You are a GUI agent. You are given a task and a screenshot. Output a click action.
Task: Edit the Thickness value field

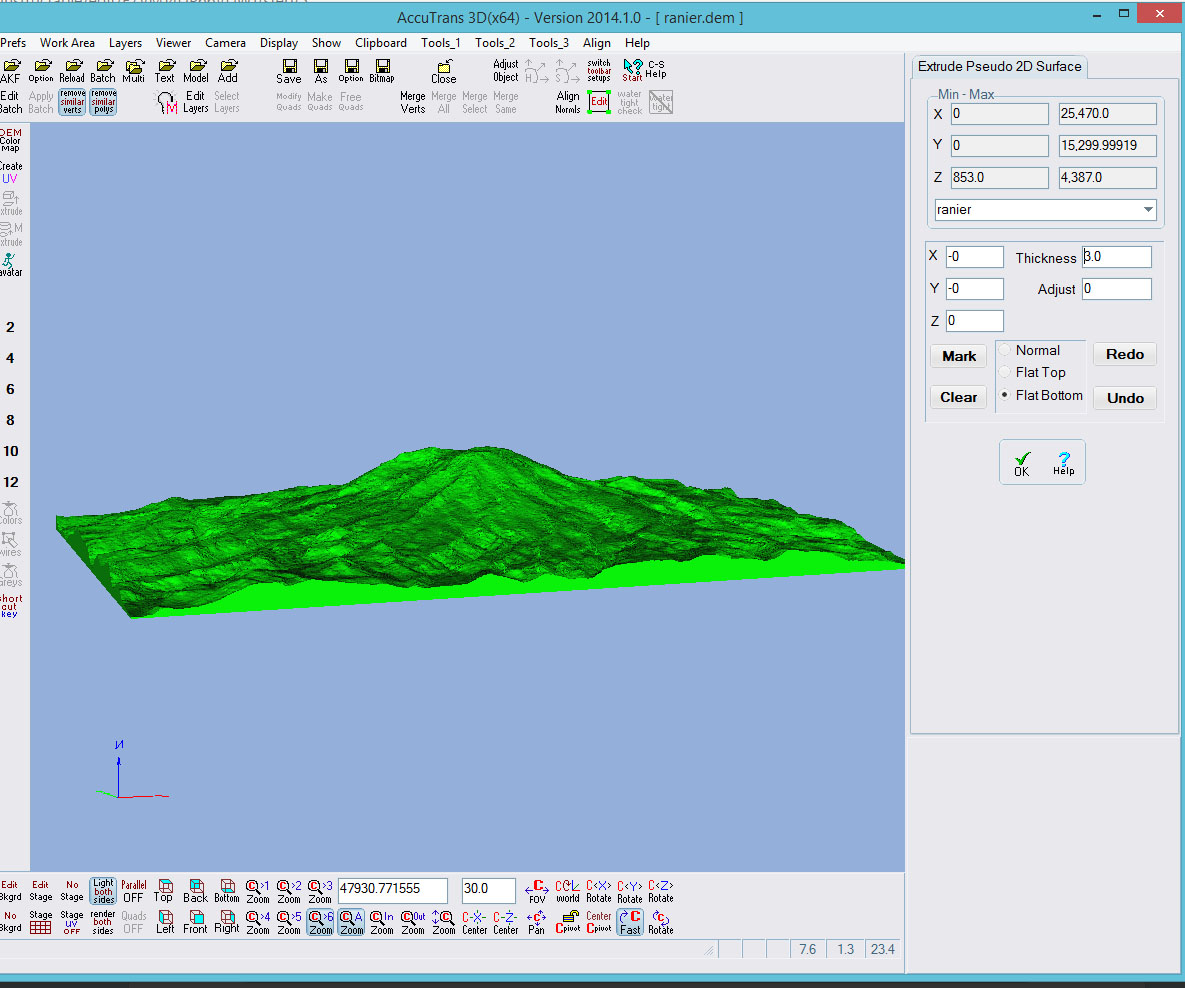[x=1116, y=257]
